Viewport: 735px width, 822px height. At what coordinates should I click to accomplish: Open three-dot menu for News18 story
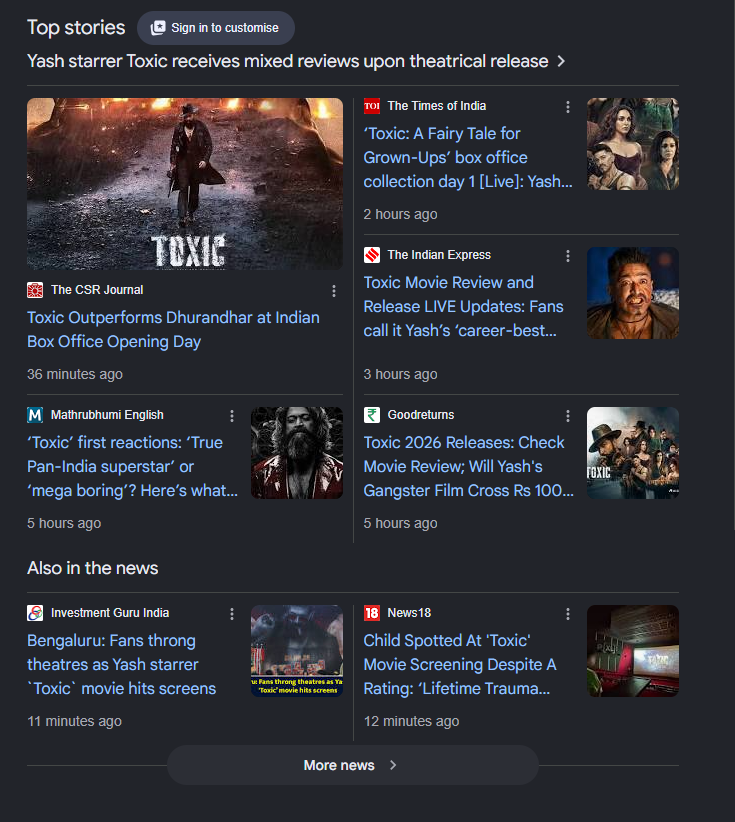point(568,614)
